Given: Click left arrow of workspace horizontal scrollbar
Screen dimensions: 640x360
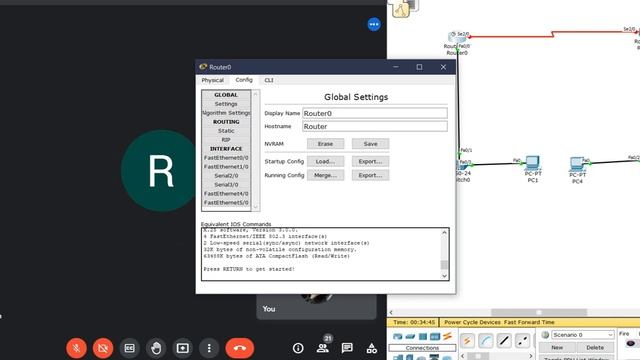Looking at the screenshot, I should [x=391, y=312].
